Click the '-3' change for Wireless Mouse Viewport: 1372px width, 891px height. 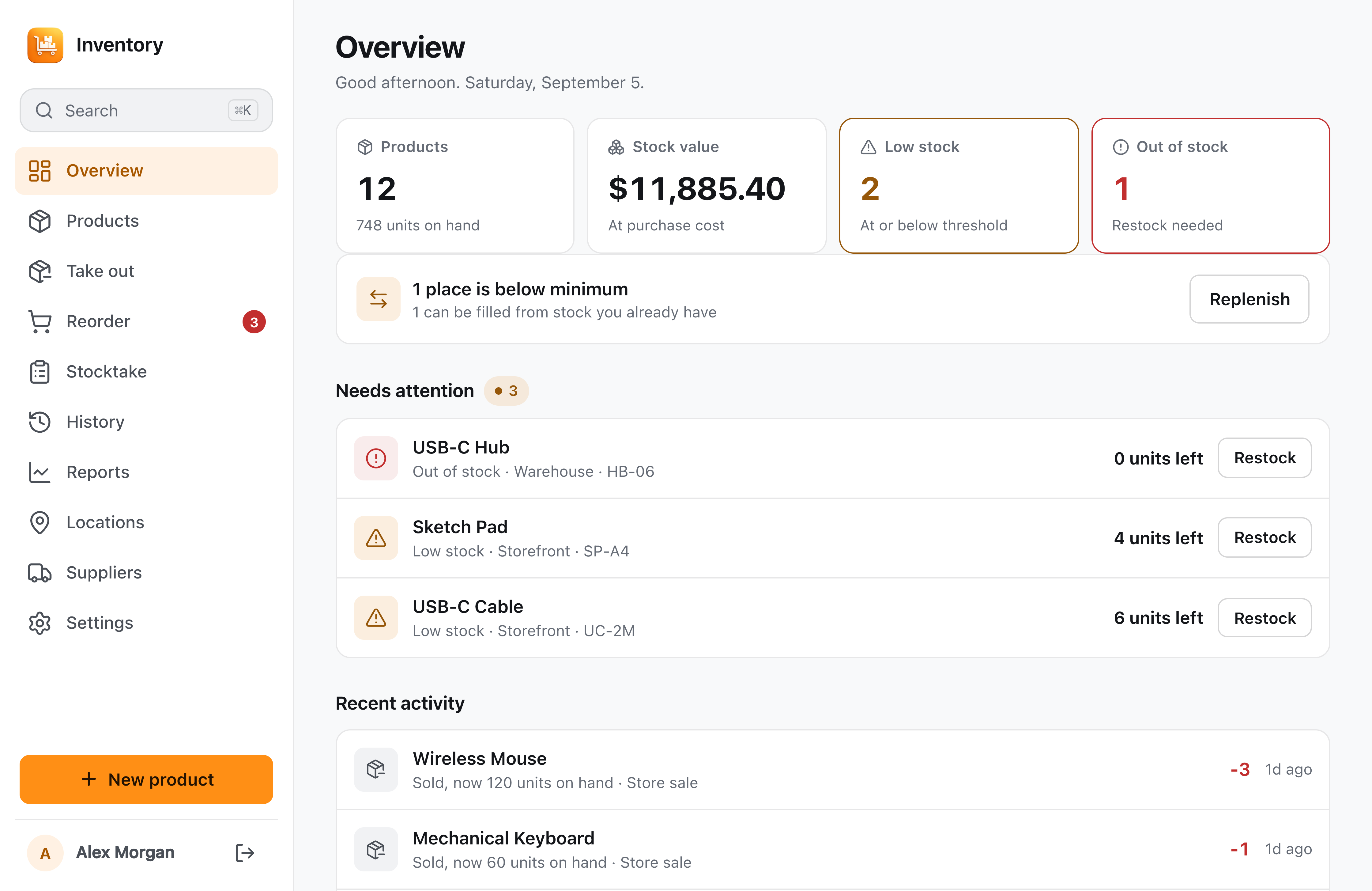(x=1240, y=769)
